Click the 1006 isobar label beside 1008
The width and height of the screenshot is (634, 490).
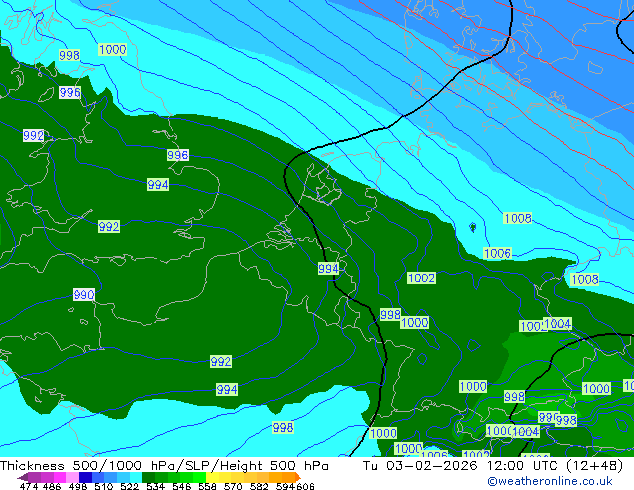point(497,253)
